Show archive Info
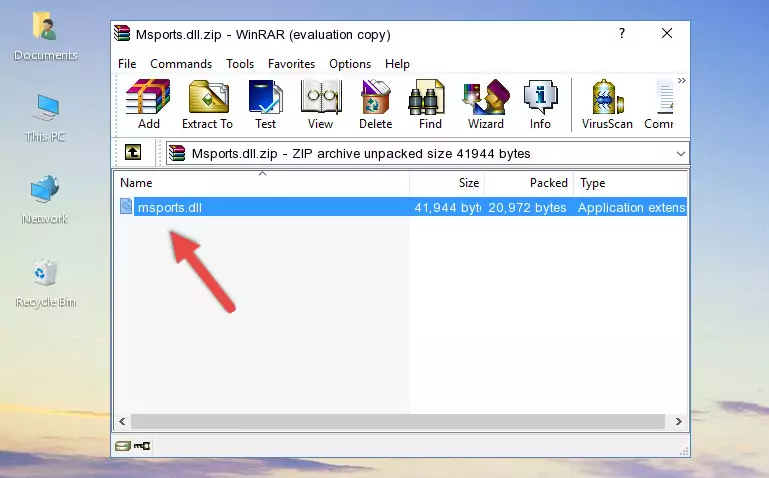769x478 pixels. (x=540, y=104)
